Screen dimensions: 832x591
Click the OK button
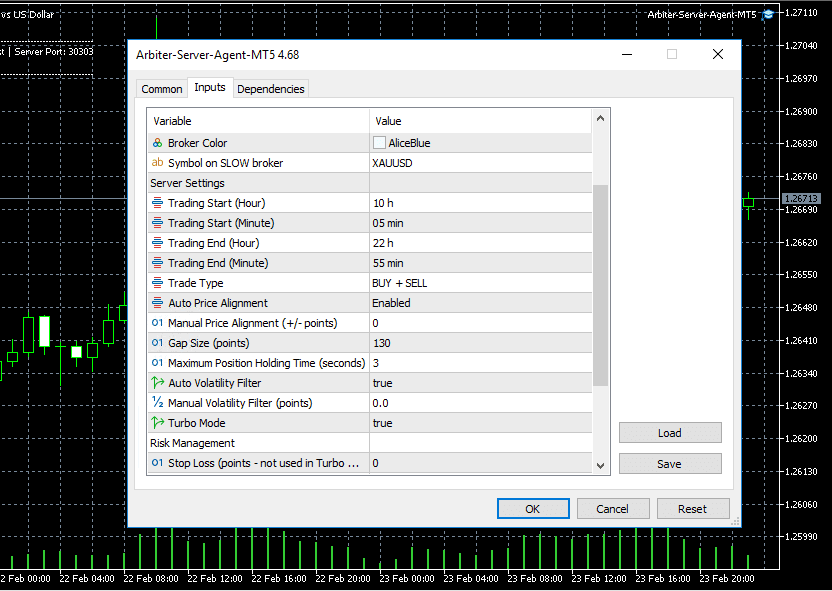pyautogui.click(x=533, y=509)
